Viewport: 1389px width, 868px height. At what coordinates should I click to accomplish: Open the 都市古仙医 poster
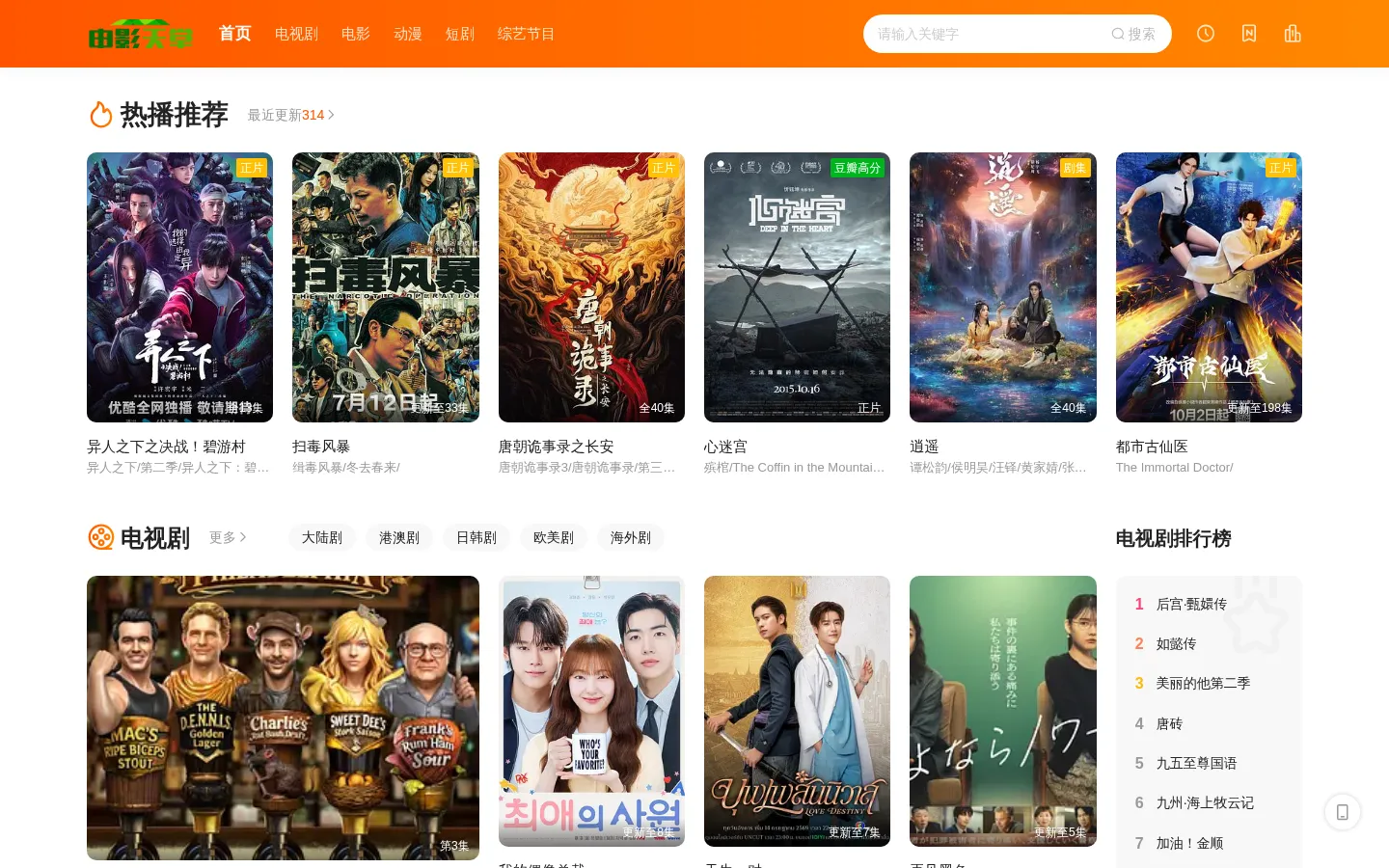(x=1209, y=287)
